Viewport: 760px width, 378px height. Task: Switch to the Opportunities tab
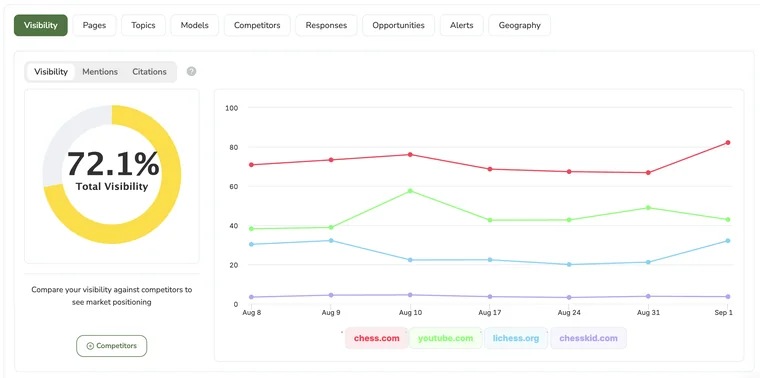[398, 25]
